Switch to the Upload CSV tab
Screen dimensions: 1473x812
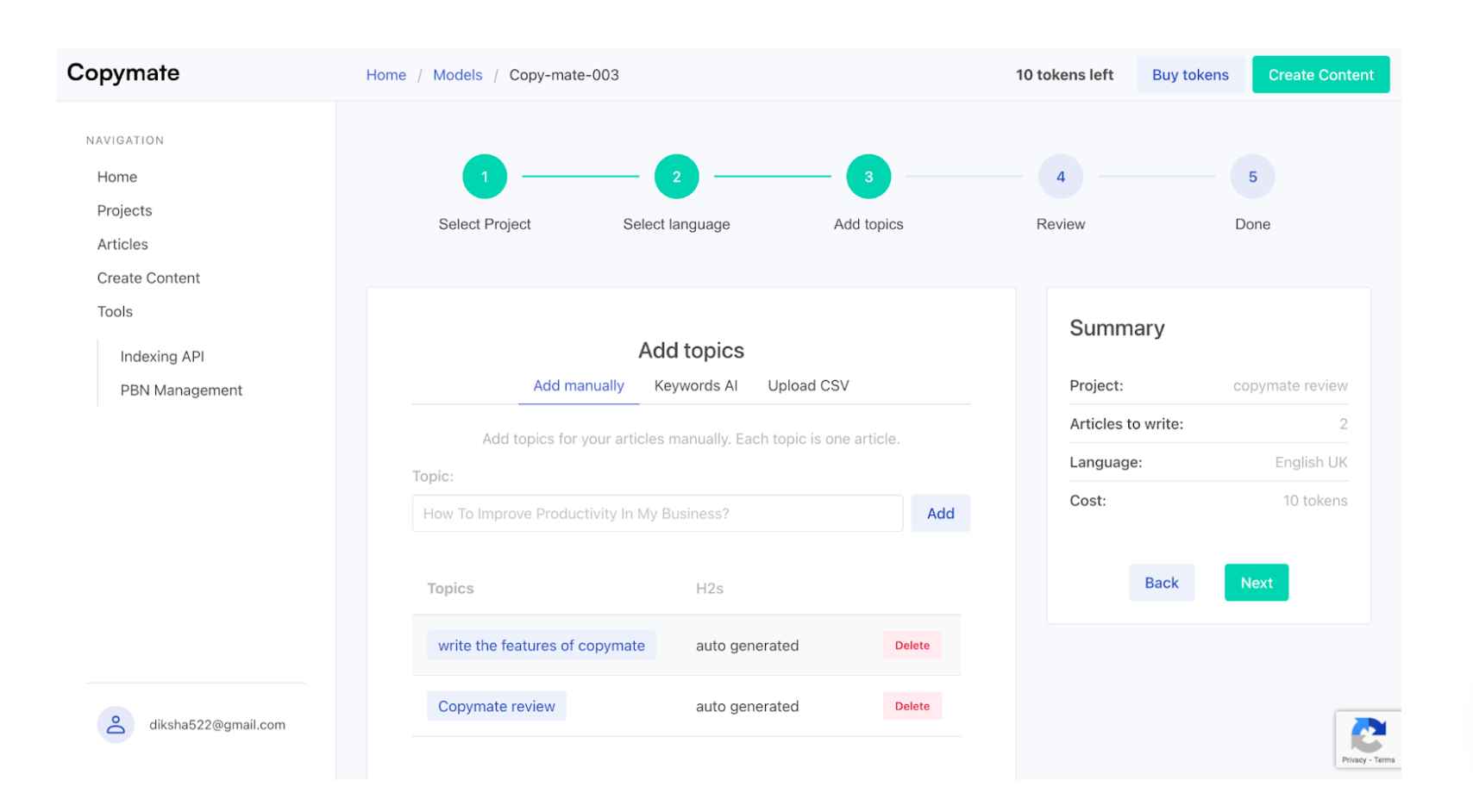(x=808, y=385)
